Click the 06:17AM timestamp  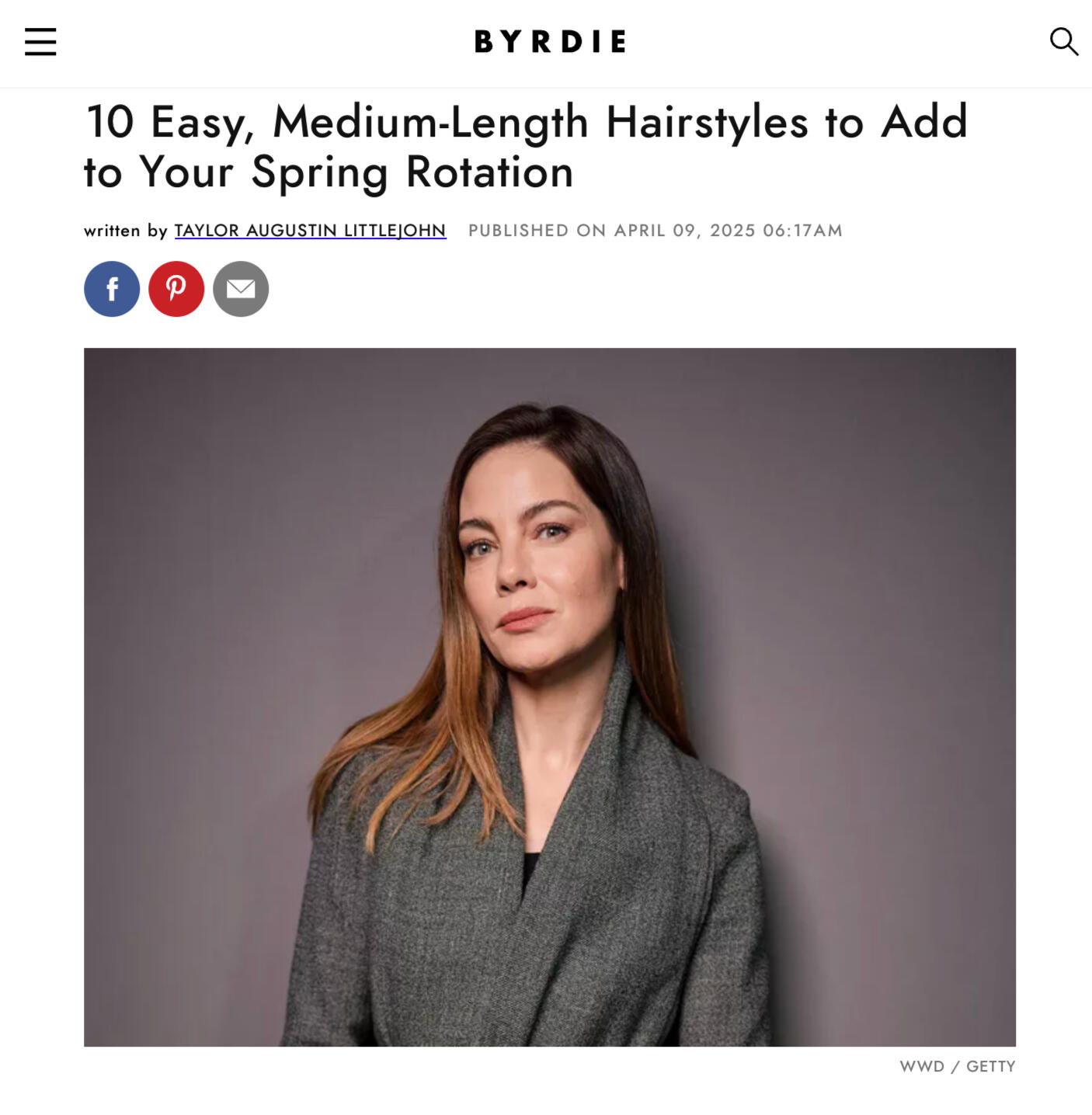tap(802, 231)
